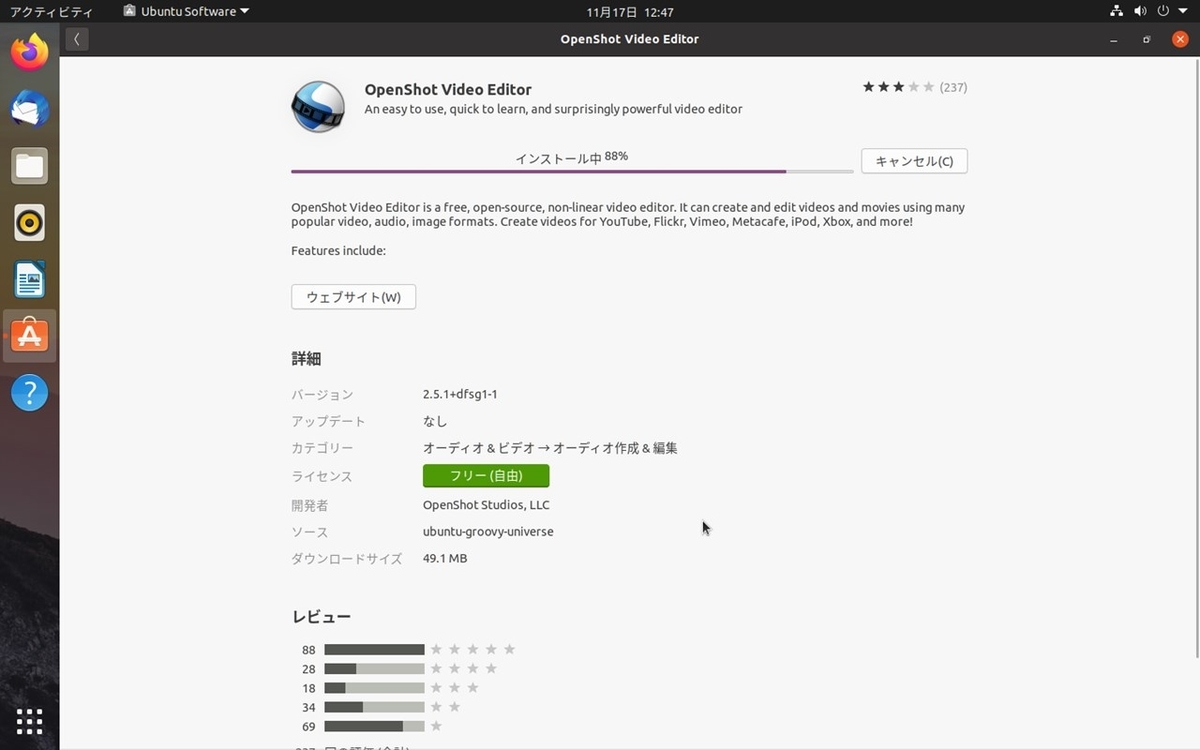This screenshot has width=1200, height=750.
Task: Click the install progress bar
Action: click(x=572, y=172)
